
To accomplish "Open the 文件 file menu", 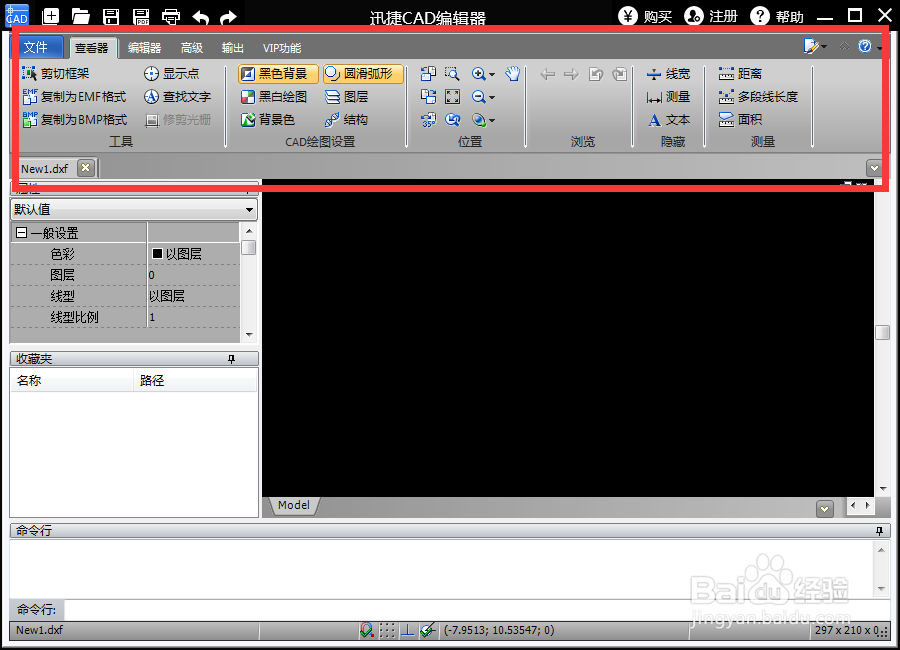I will click(36, 47).
